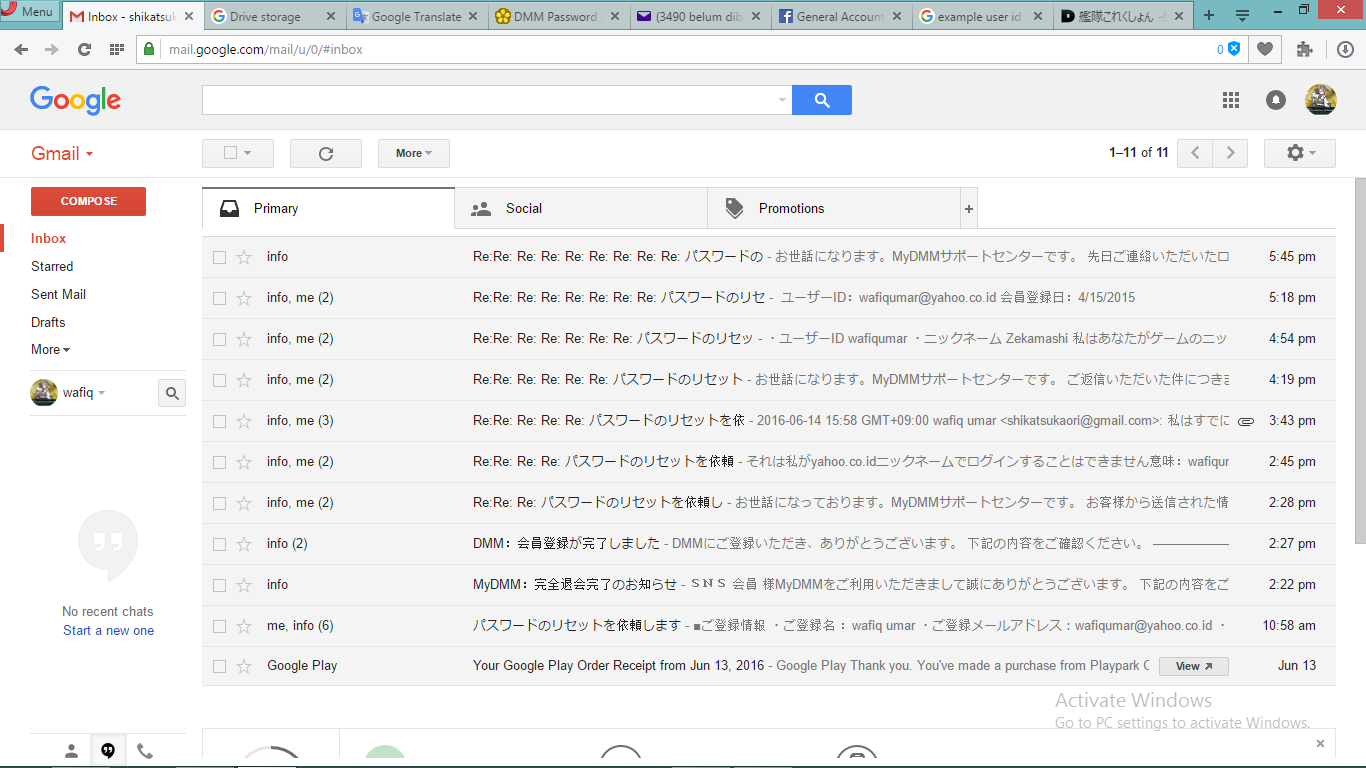Click the heart bookmark icon in address bar

click(x=1265, y=49)
